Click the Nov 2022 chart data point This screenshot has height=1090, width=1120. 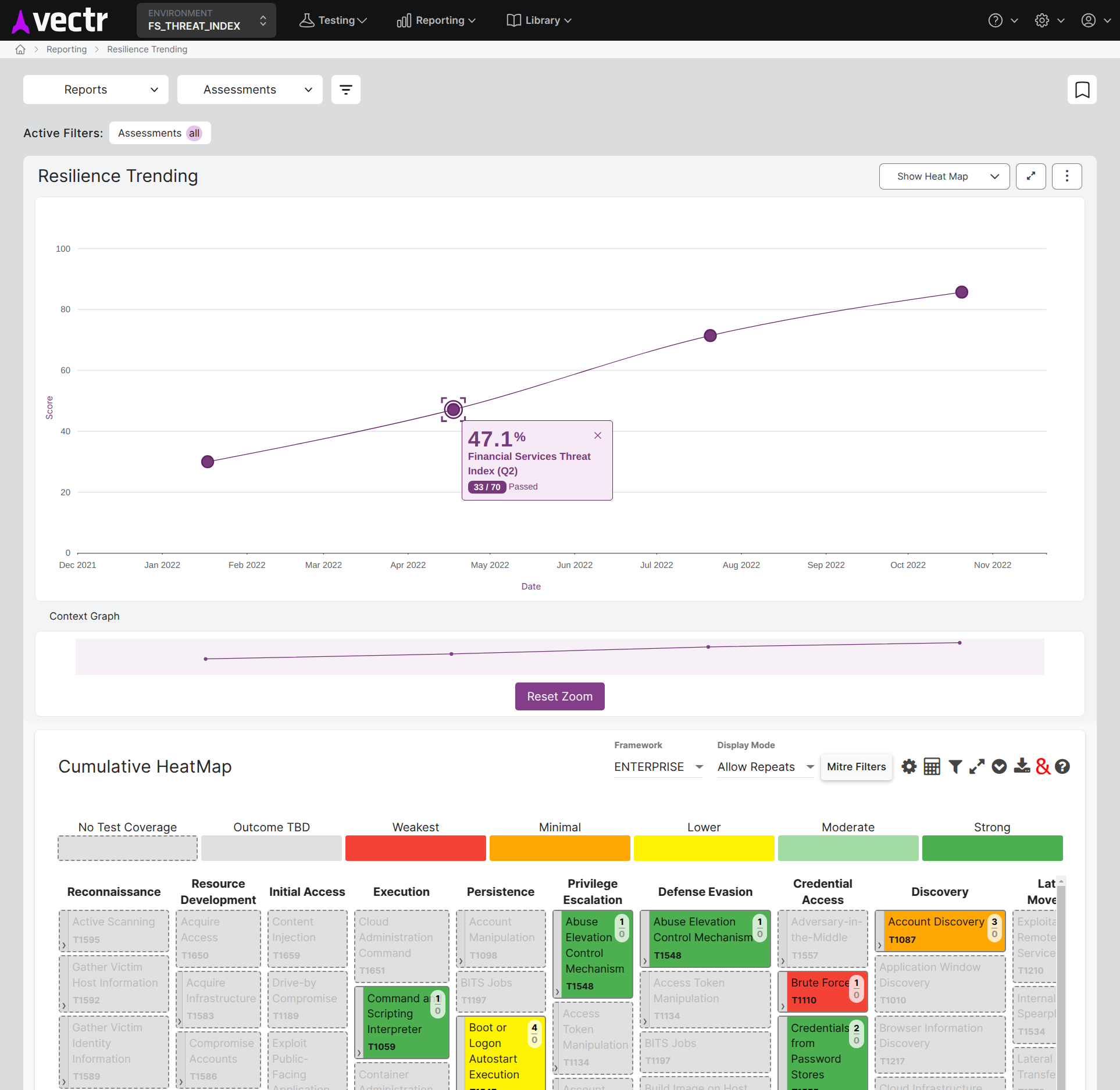(962, 292)
